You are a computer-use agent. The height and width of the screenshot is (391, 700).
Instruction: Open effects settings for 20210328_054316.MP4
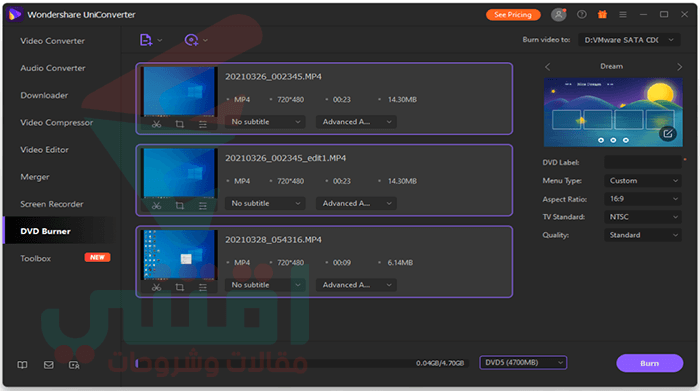point(203,287)
